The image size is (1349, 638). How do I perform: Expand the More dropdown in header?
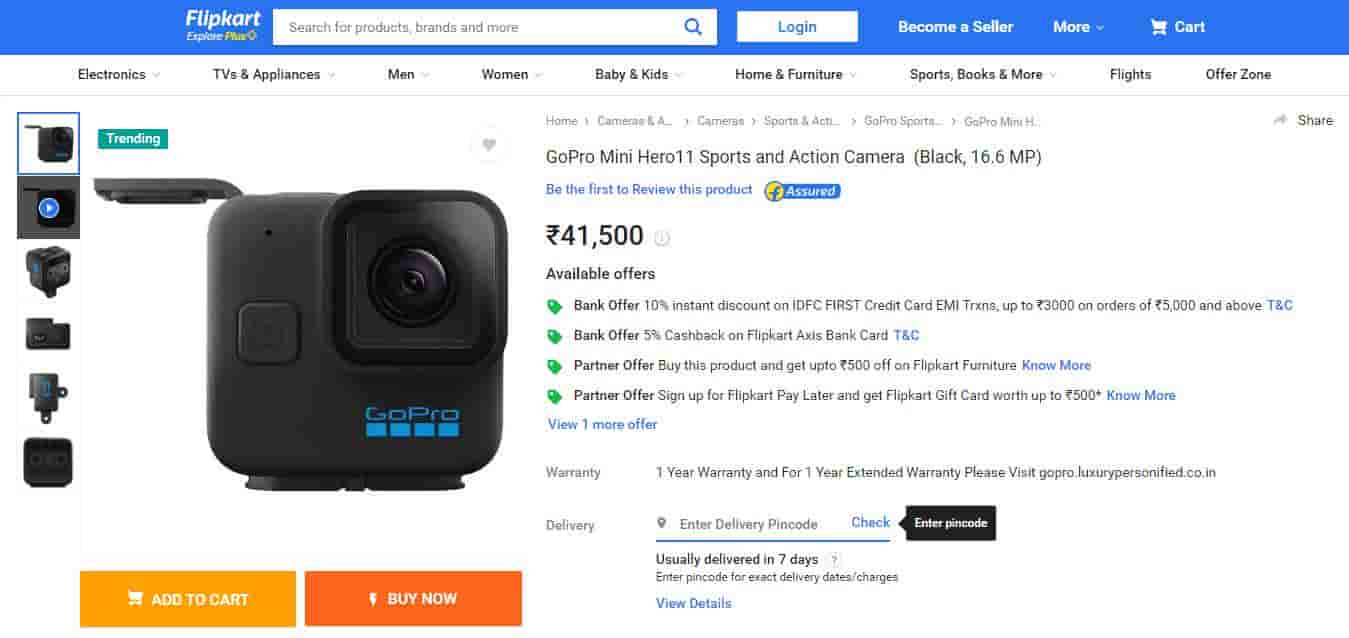[1078, 27]
